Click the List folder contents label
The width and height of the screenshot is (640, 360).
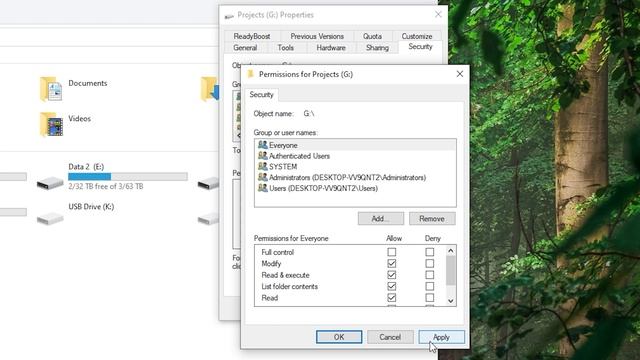(289, 286)
